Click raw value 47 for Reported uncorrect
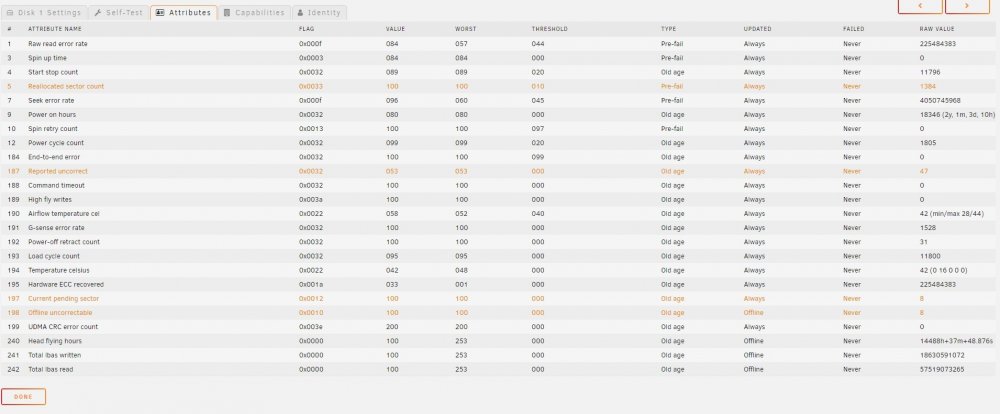The width and height of the screenshot is (1000, 414). coord(924,171)
